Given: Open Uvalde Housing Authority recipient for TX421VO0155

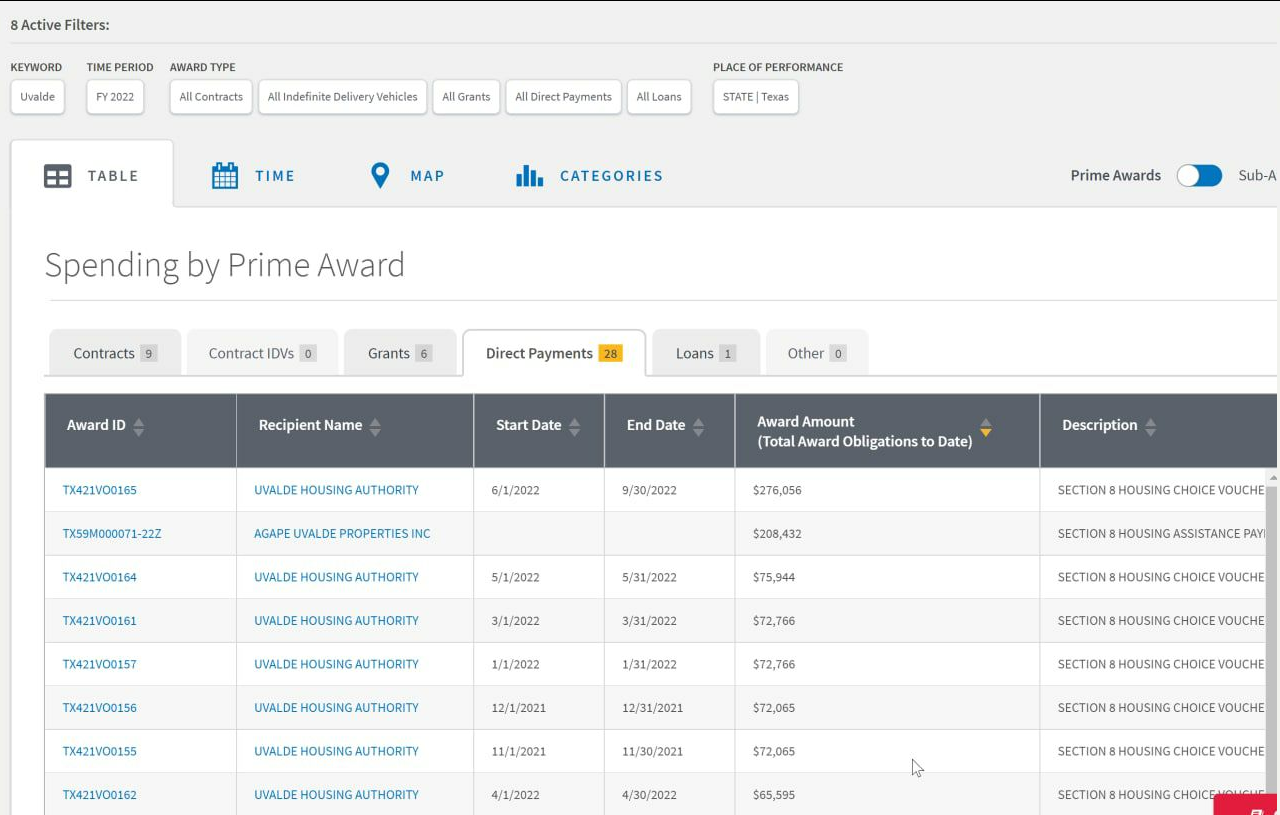Looking at the screenshot, I should [336, 751].
